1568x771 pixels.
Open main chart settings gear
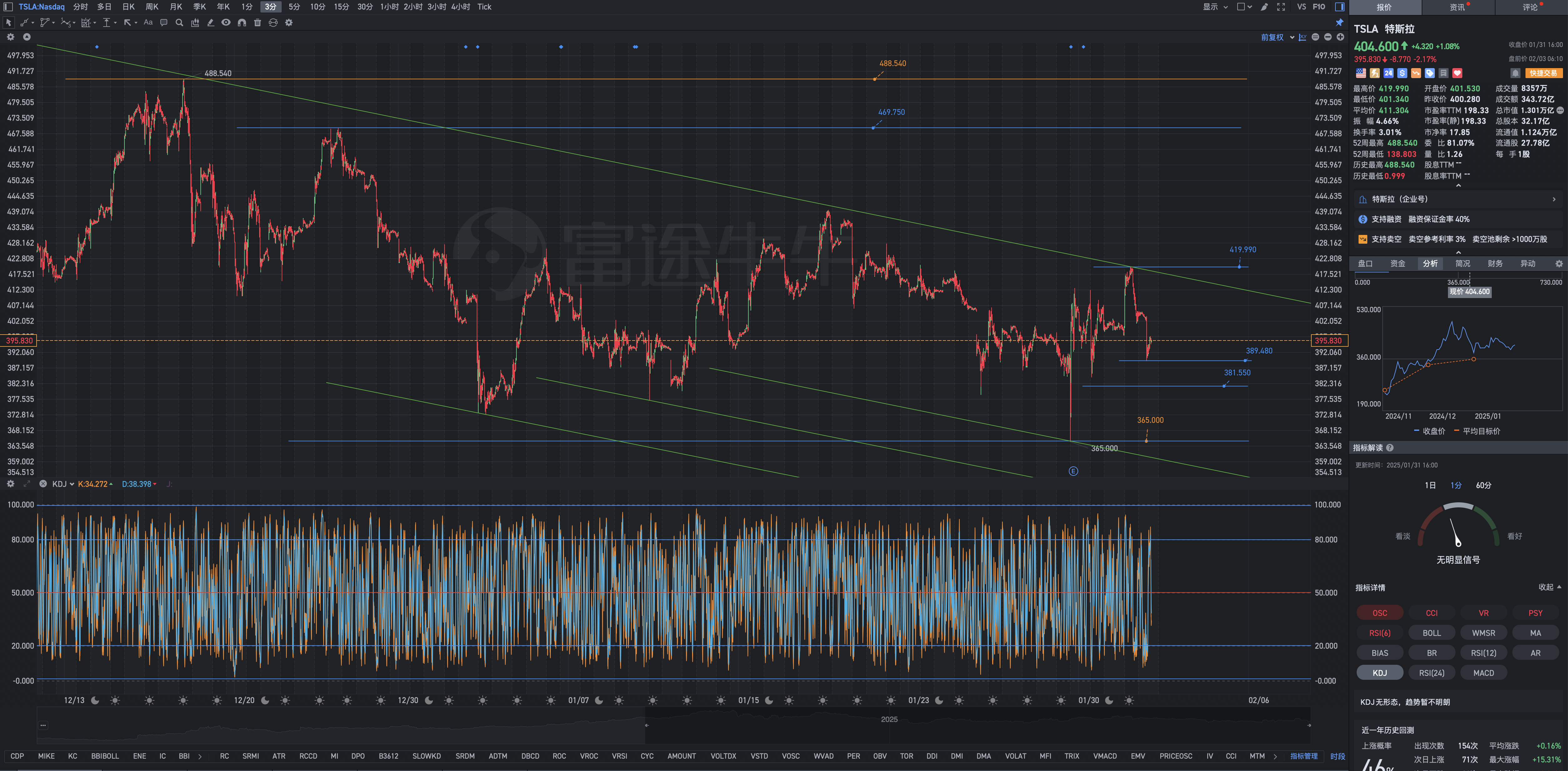(10, 37)
